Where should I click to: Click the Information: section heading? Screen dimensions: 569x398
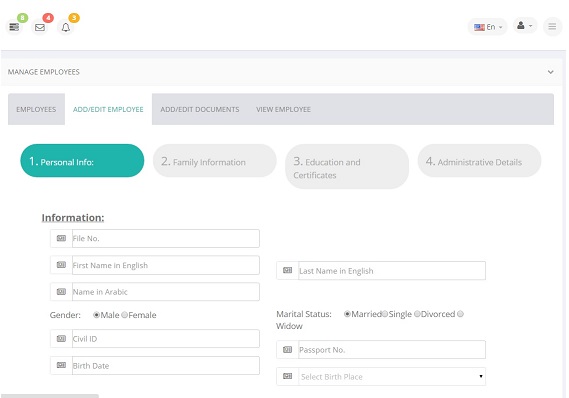pos(73,218)
